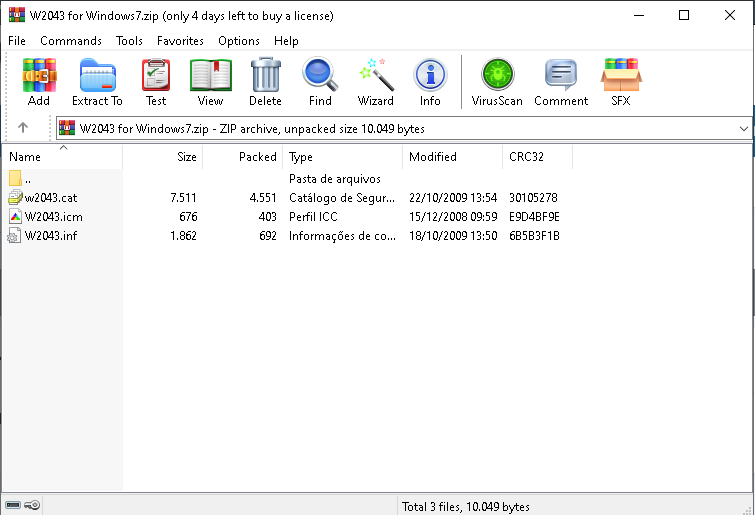755x515 pixels.
Task: Click the packed size 403
Action: 267,217
